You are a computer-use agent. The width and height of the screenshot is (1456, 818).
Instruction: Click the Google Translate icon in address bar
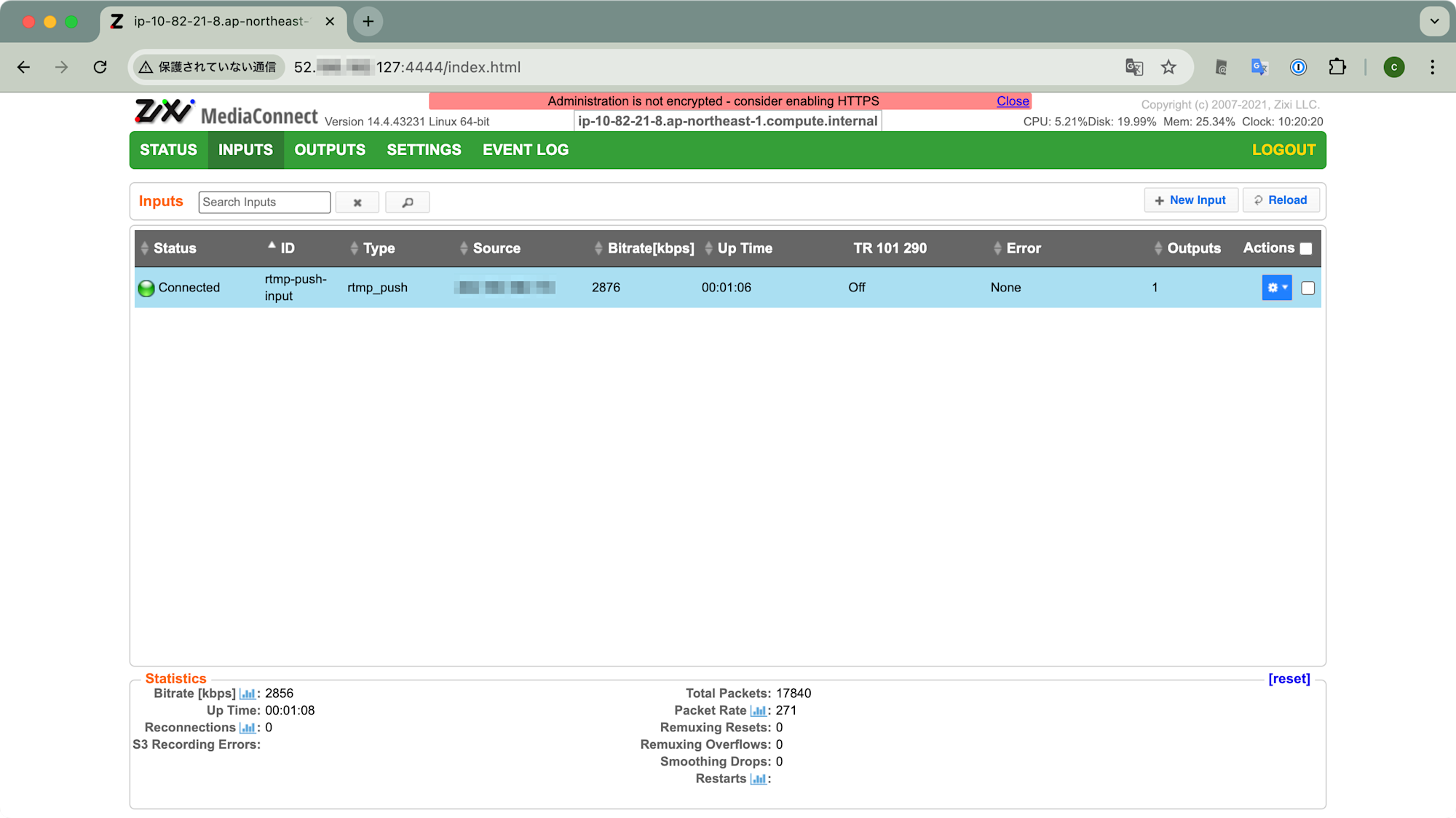click(1133, 67)
